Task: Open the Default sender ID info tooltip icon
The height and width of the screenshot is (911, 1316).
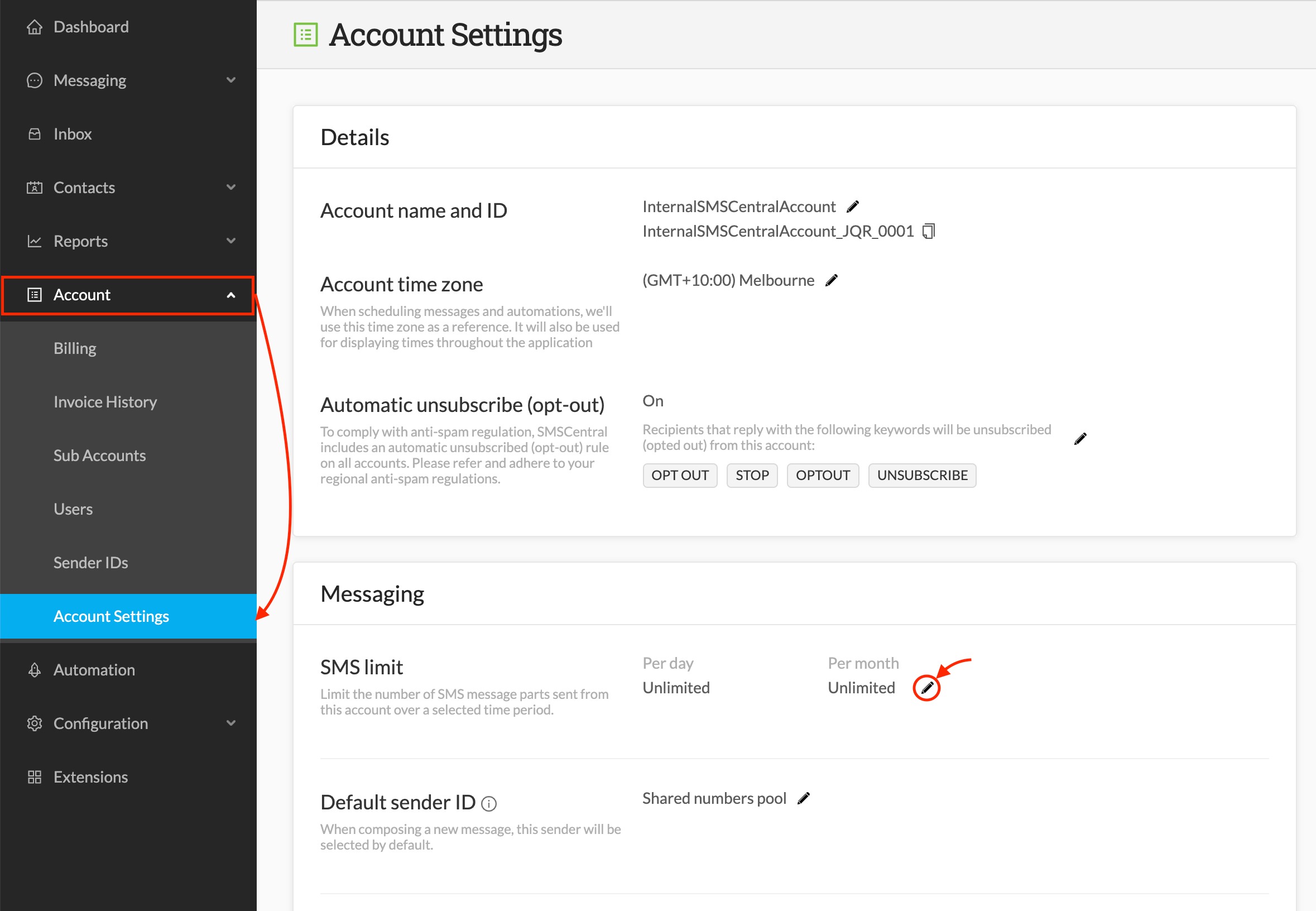Action: 488,803
